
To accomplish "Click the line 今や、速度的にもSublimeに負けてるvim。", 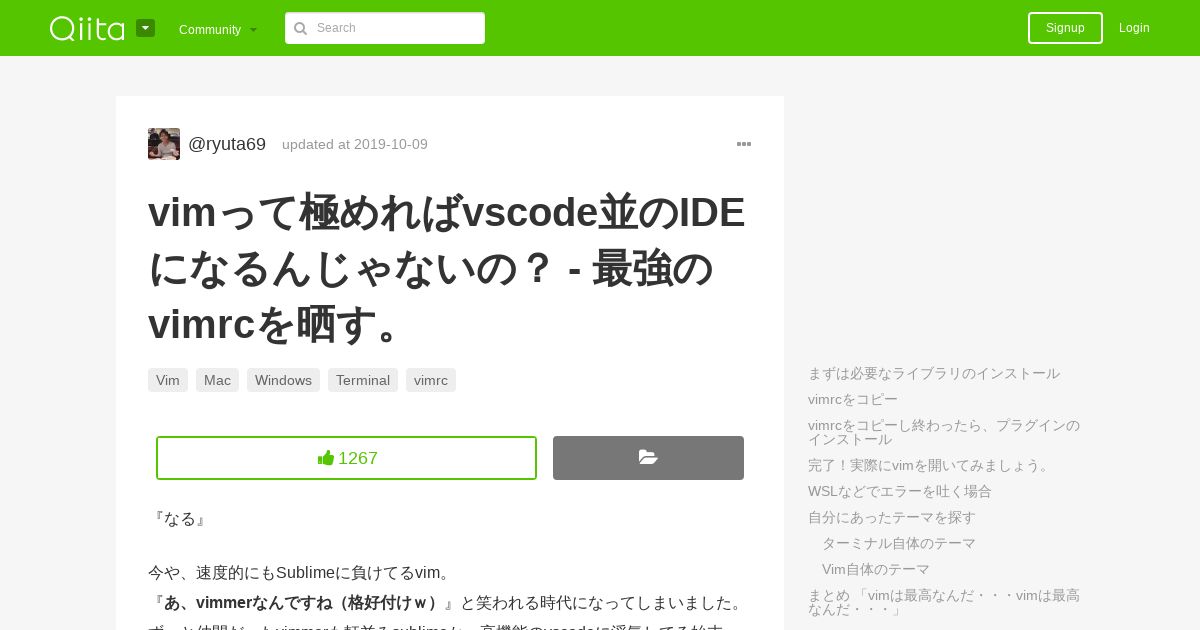I will click(x=302, y=573).
